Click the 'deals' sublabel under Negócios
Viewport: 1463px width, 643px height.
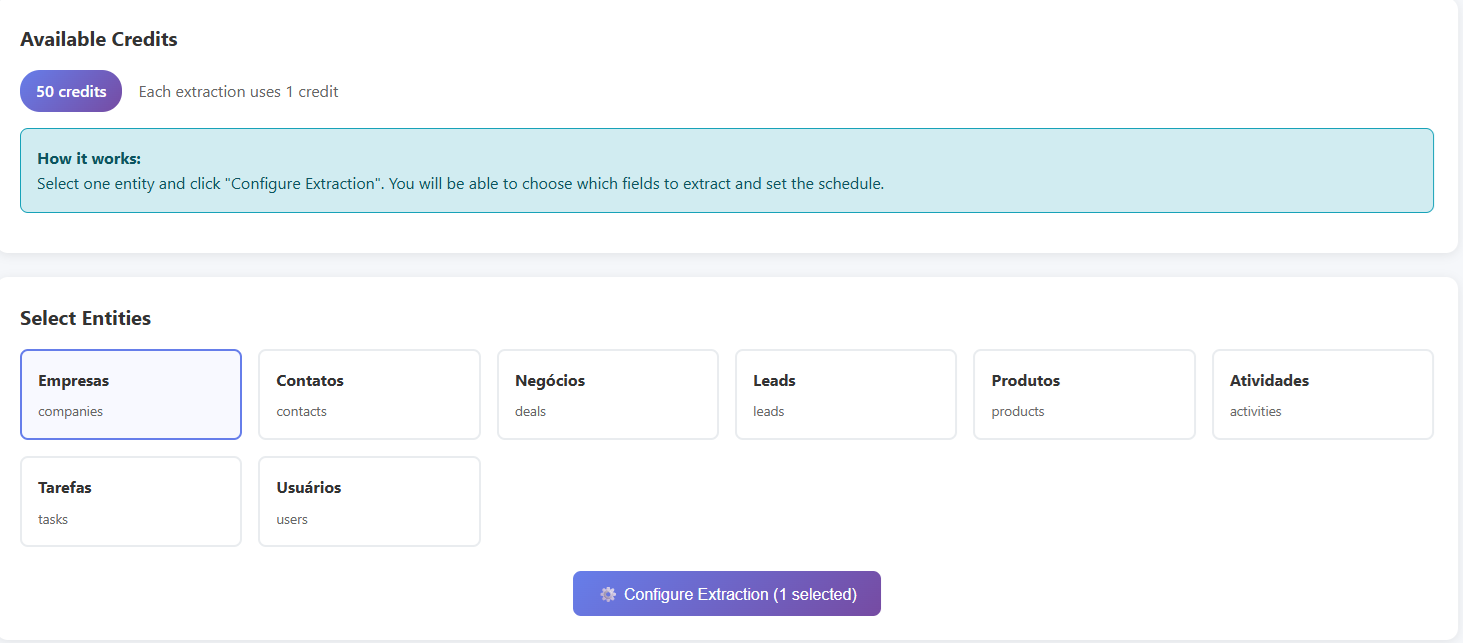click(x=530, y=412)
